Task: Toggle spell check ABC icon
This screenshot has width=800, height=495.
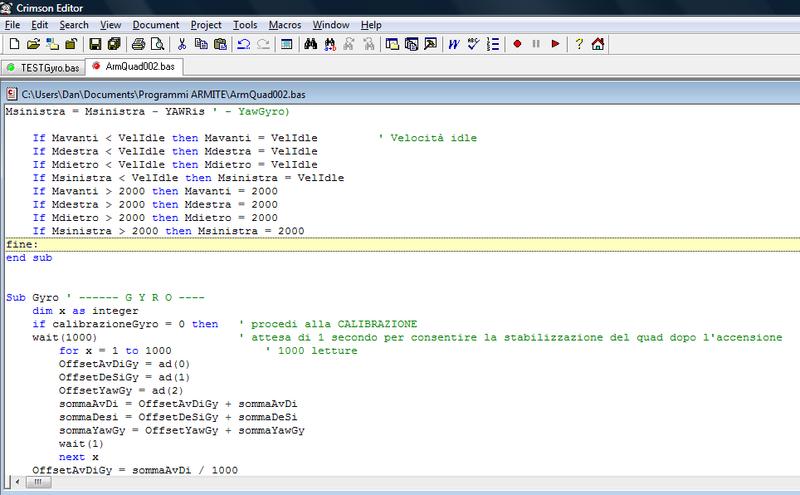Action: point(473,44)
